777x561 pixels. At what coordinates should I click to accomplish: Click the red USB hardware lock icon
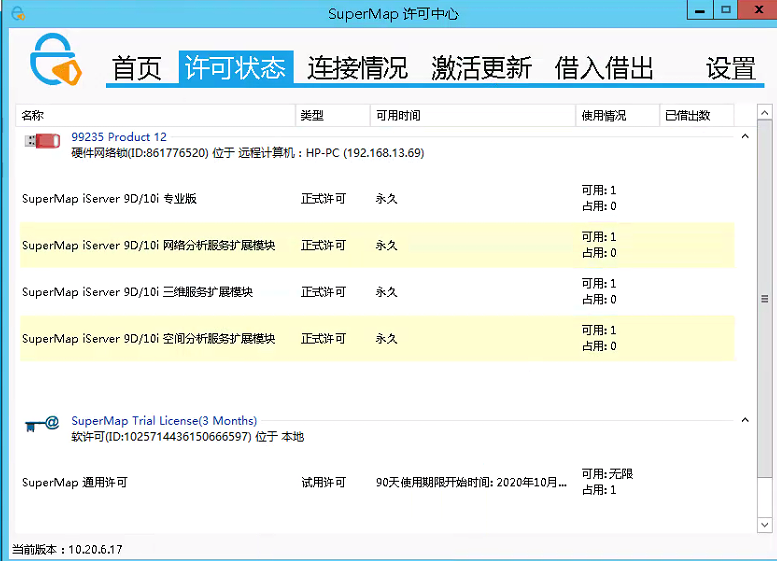43,141
